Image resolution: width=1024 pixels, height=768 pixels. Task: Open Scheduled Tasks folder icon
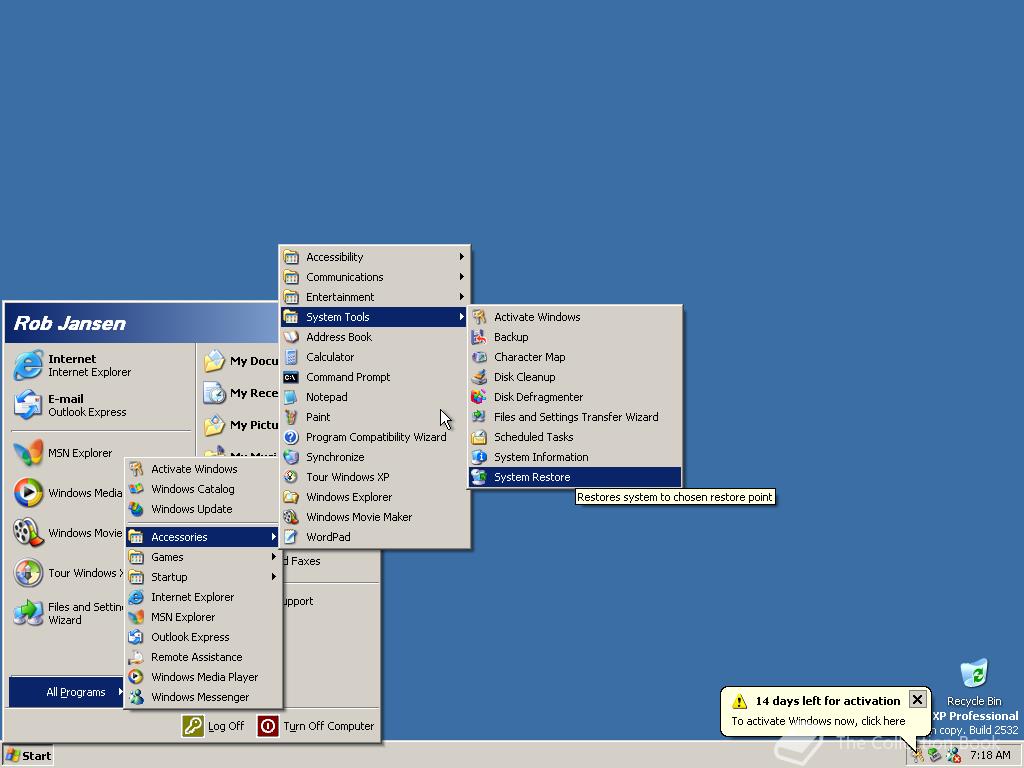pyautogui.click(x=479, y=437)
